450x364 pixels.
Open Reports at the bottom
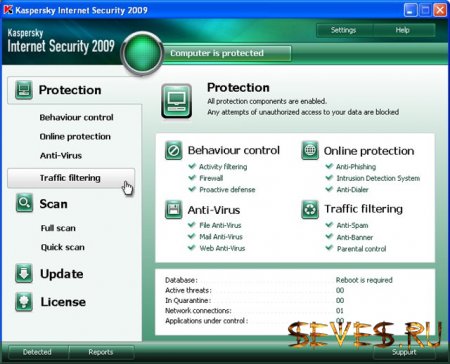[x=101, y=352]
